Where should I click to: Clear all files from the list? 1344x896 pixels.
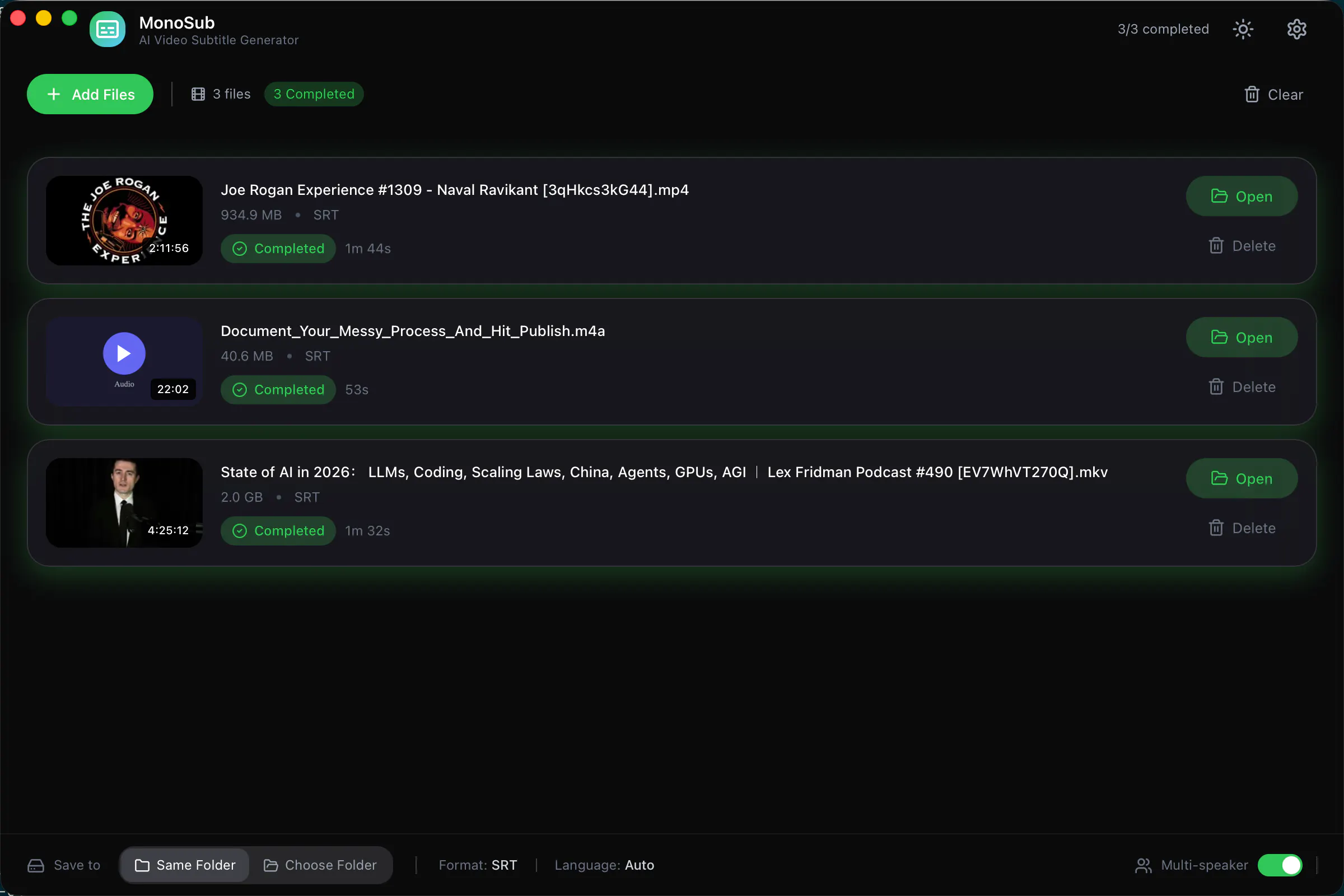pyautogui.click(x=1273, y=94)
